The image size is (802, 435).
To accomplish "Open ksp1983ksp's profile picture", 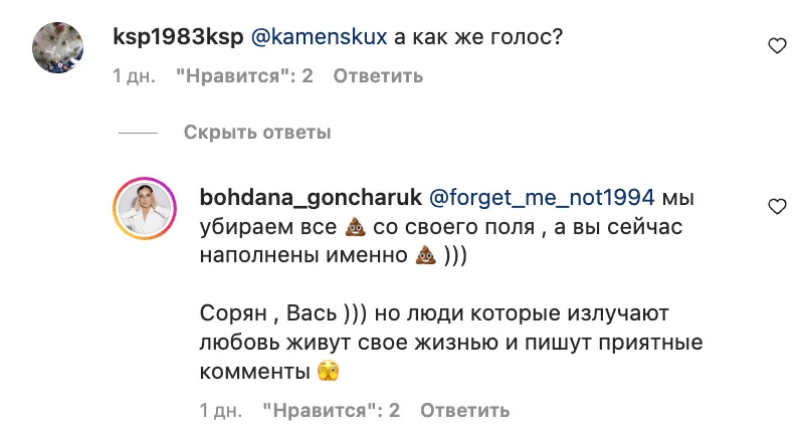I will tap(58, 47).
